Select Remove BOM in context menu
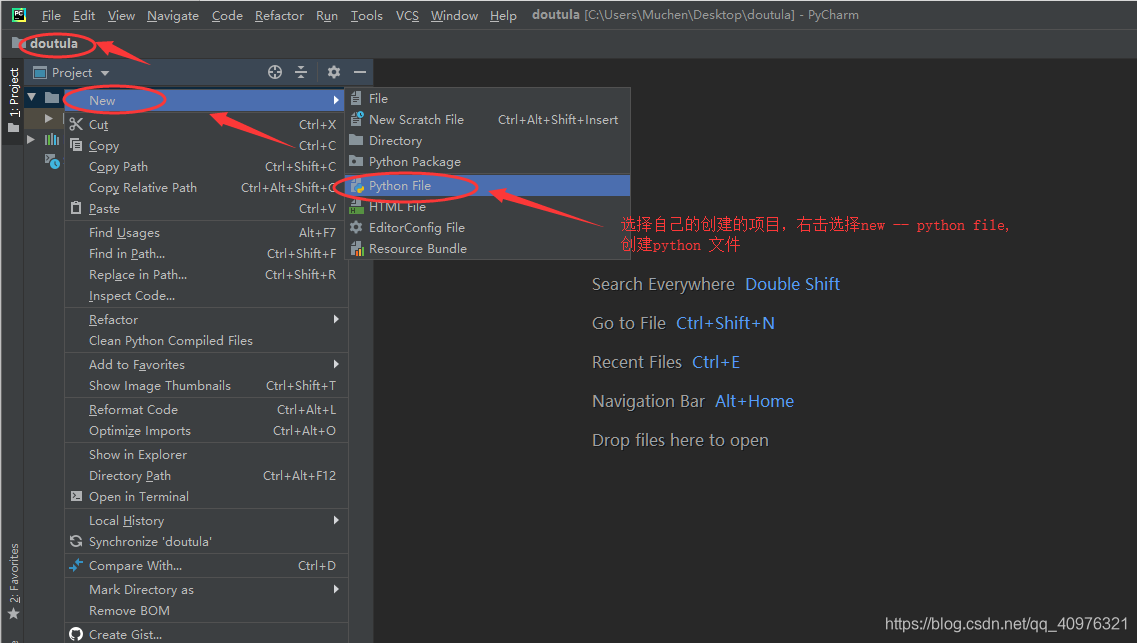 point(206,610)
